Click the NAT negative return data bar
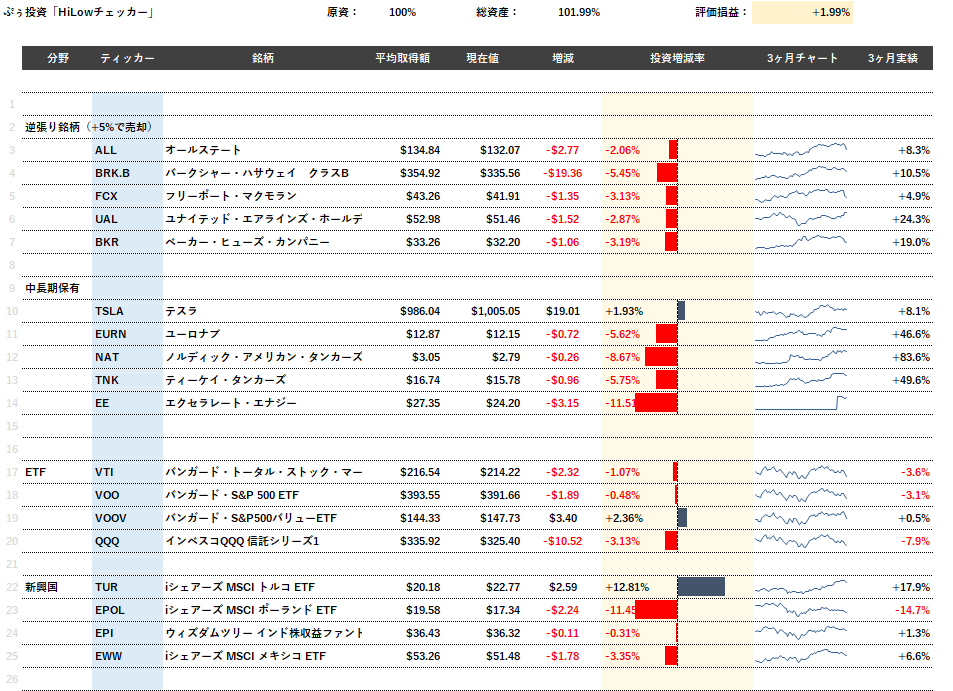 661,357
